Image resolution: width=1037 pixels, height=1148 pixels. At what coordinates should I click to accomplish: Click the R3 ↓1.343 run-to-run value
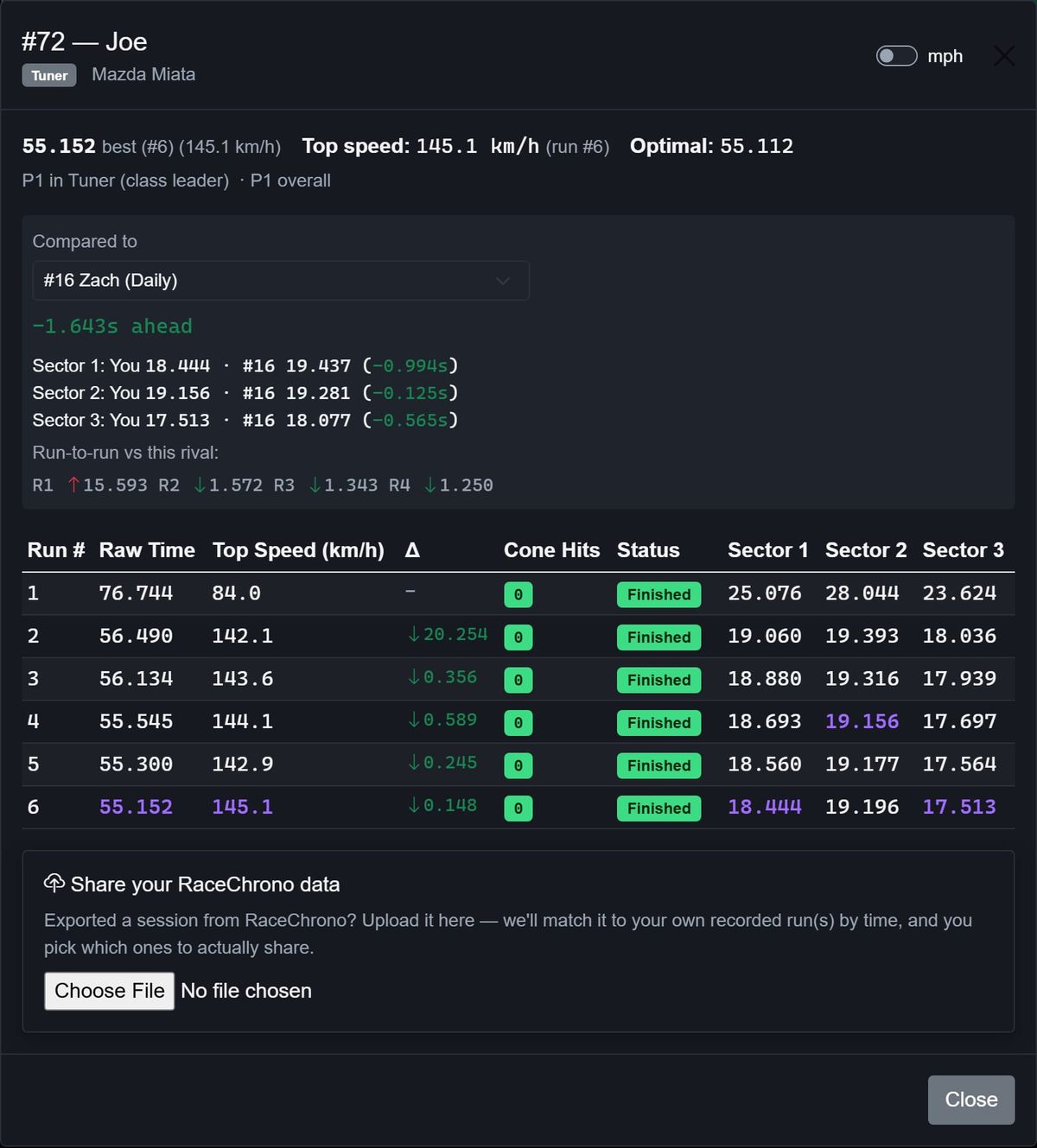click(x=326, y=485)
